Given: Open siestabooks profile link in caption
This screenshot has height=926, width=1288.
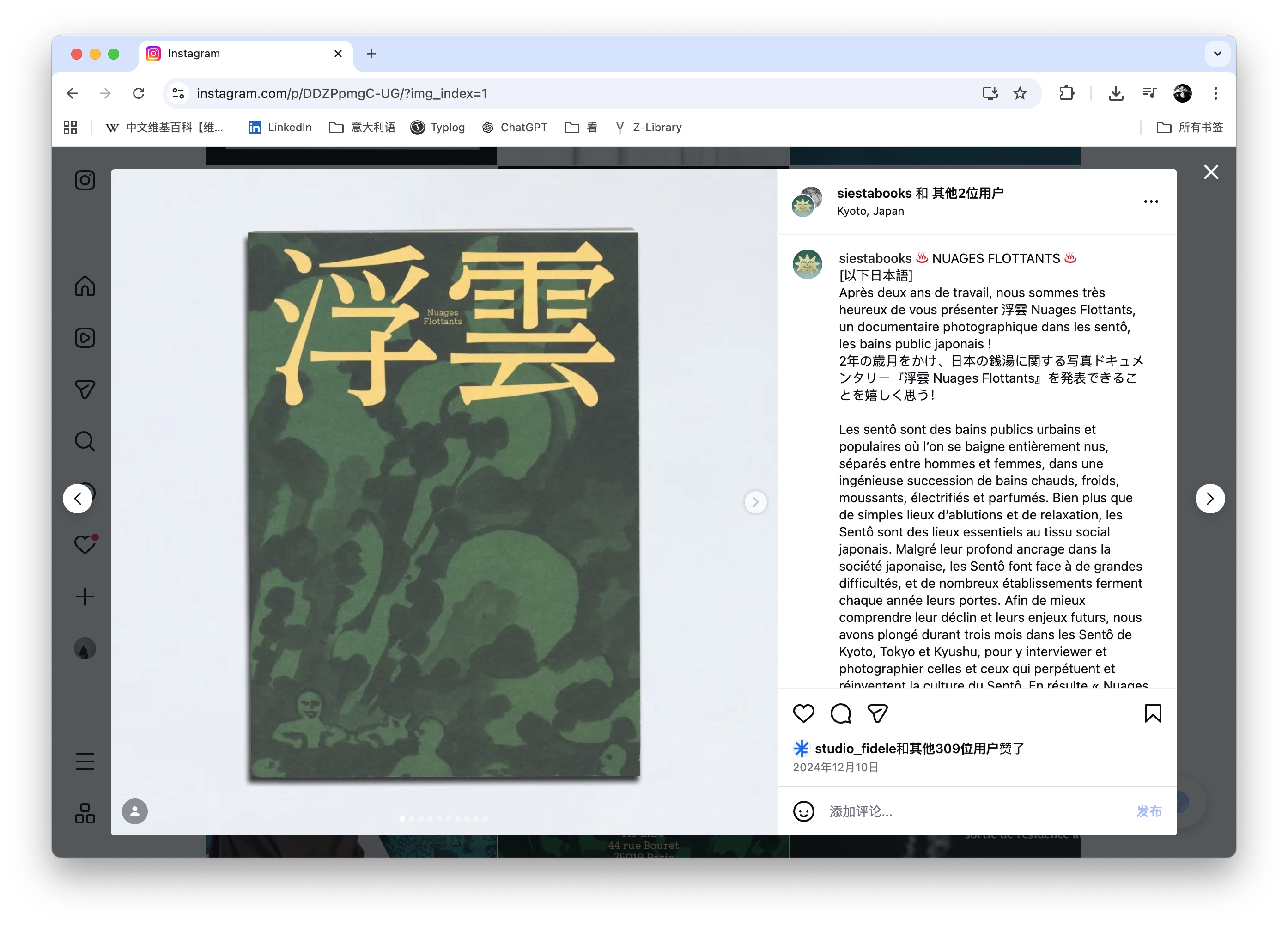Looking at the screenshot, I should 875,258.
